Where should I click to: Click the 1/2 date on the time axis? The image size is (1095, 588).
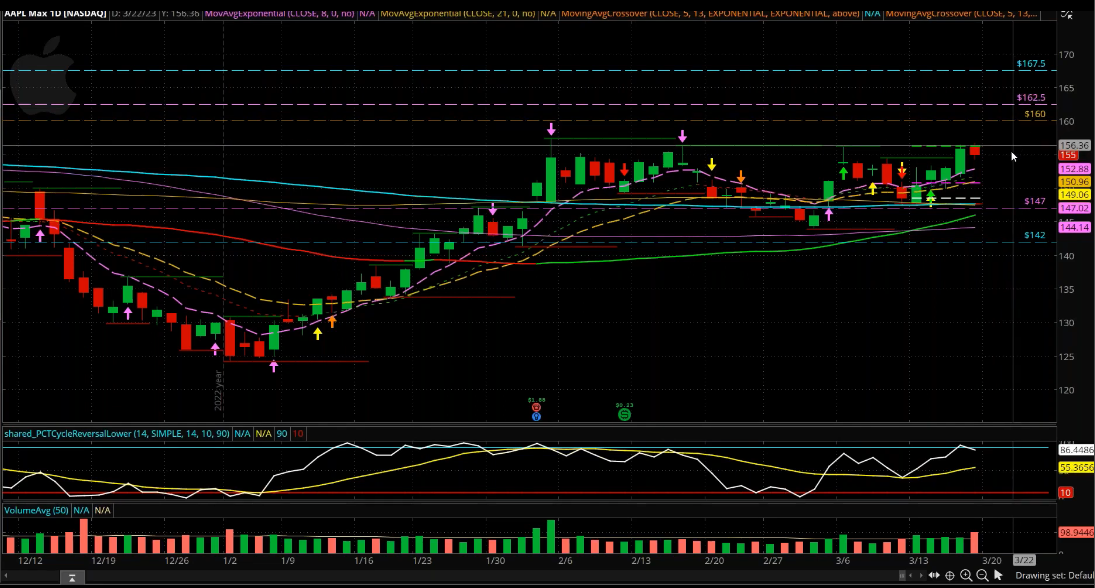230,561
